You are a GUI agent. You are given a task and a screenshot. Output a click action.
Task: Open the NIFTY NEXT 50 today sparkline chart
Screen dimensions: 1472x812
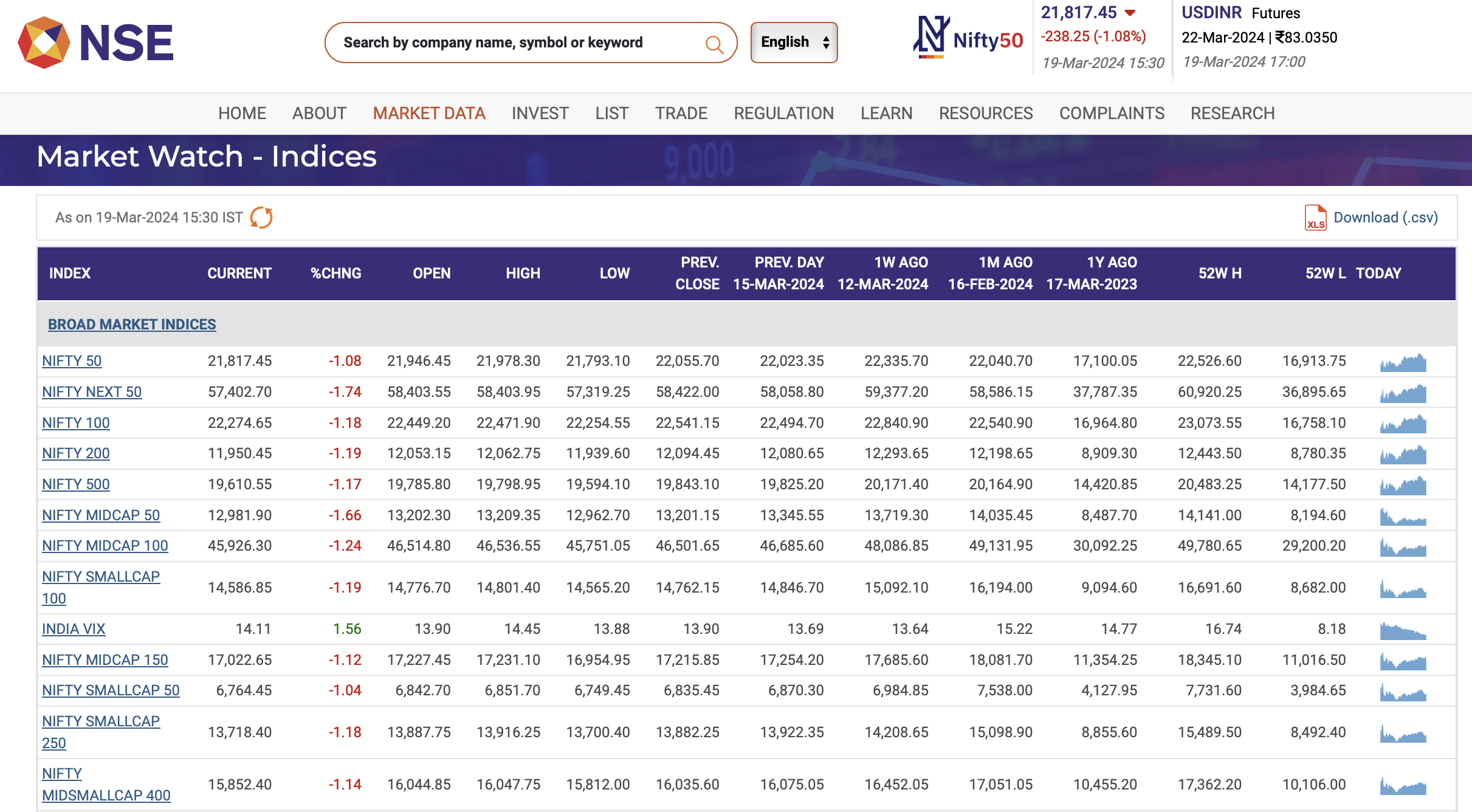[x=1403, y=393]
